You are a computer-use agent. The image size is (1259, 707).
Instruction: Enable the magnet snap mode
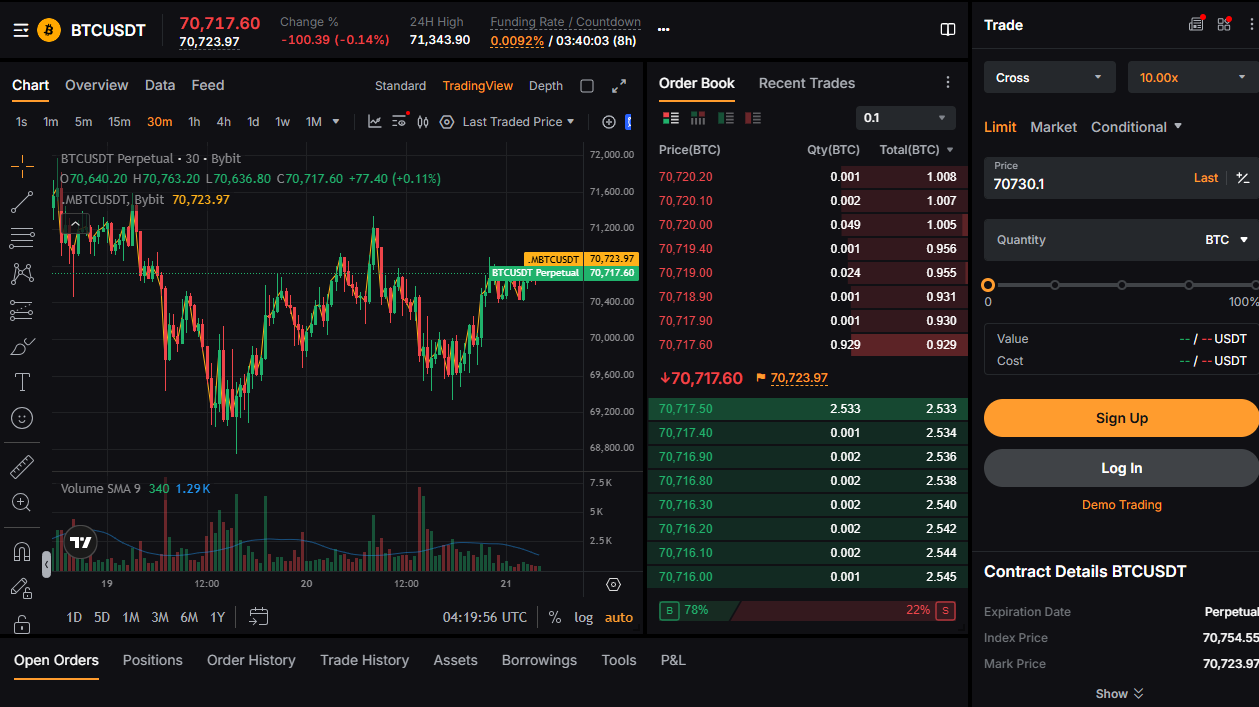click(22, 552)
